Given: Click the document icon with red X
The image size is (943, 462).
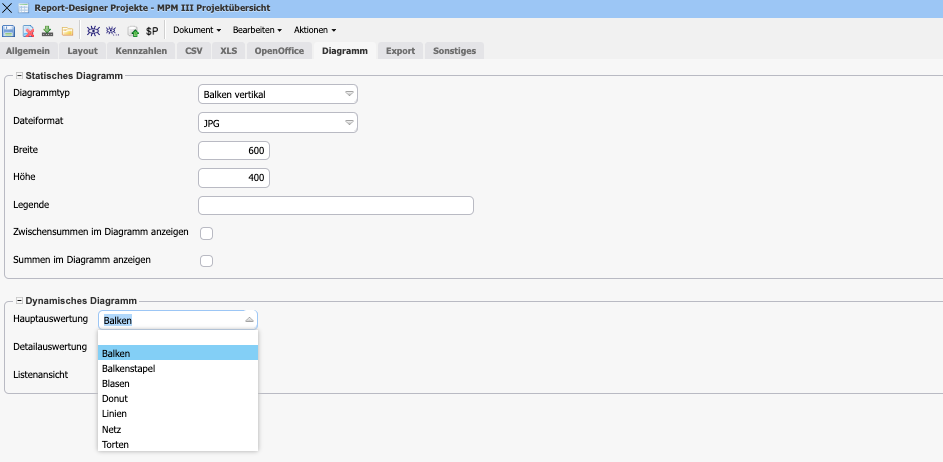Looking at the screenshot, I should point(28,31).
